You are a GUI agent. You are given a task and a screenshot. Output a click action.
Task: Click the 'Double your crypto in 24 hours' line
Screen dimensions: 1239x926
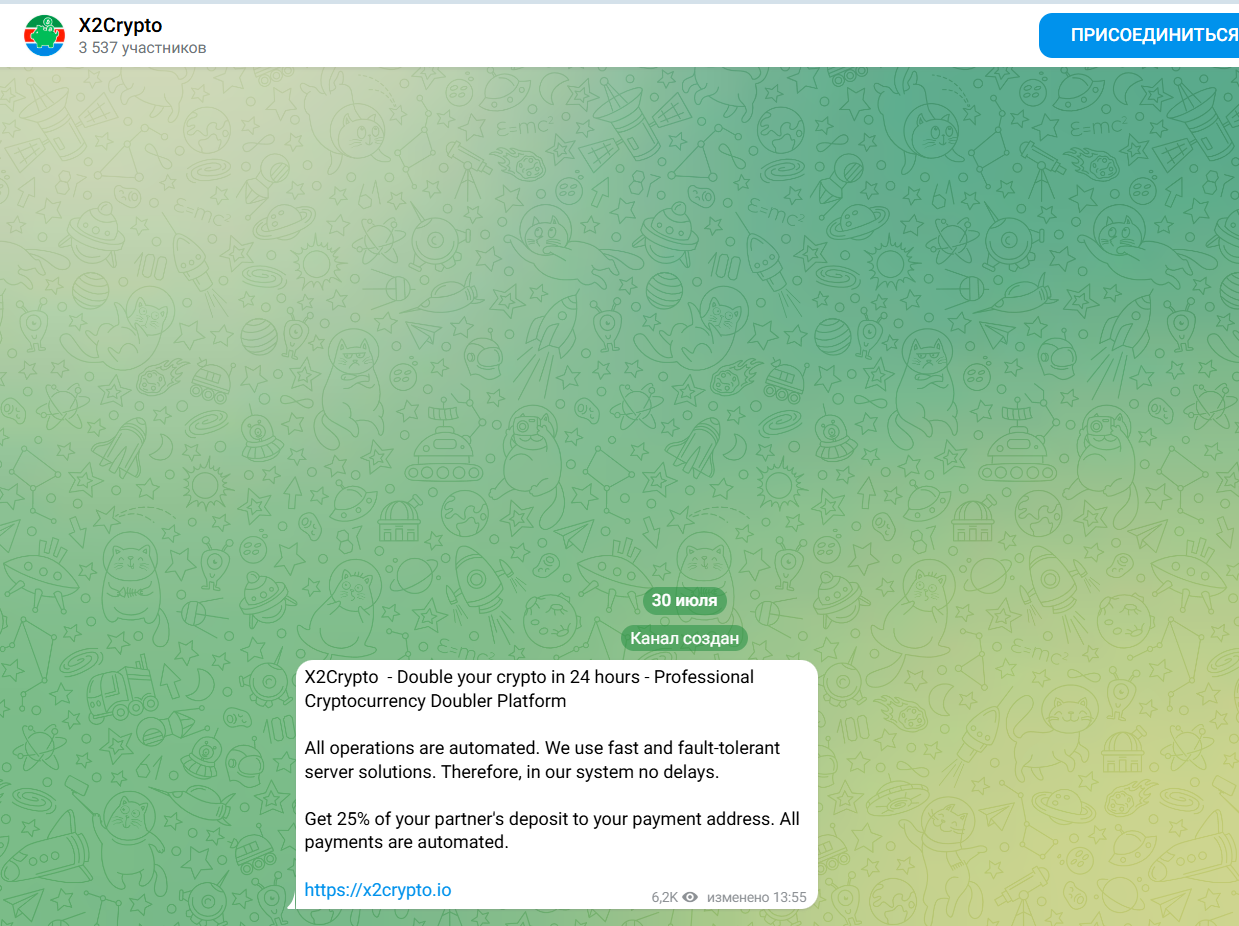pos(529,677)
